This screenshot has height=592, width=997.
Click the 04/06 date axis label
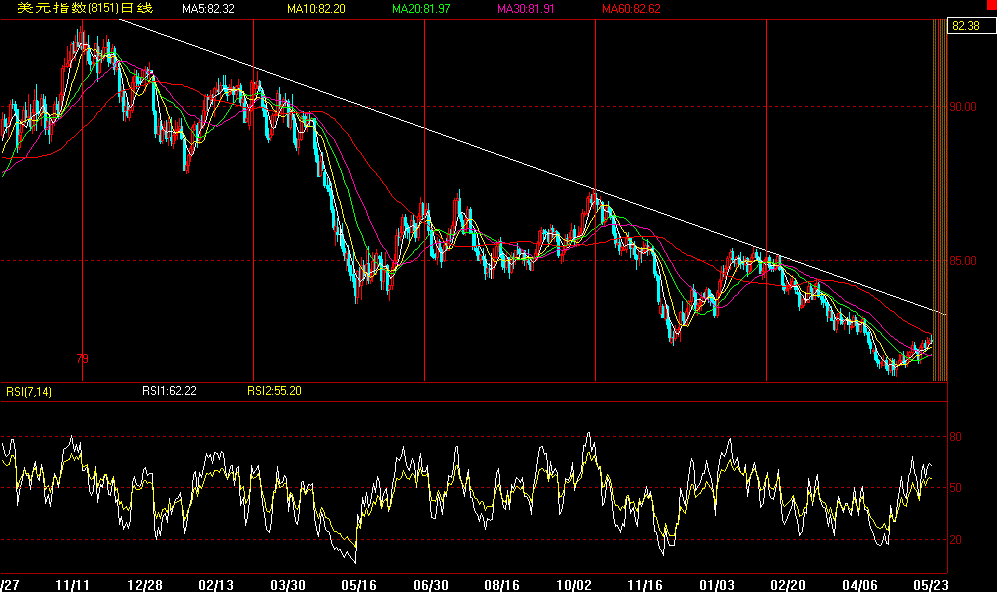click(x=860, y=585)
